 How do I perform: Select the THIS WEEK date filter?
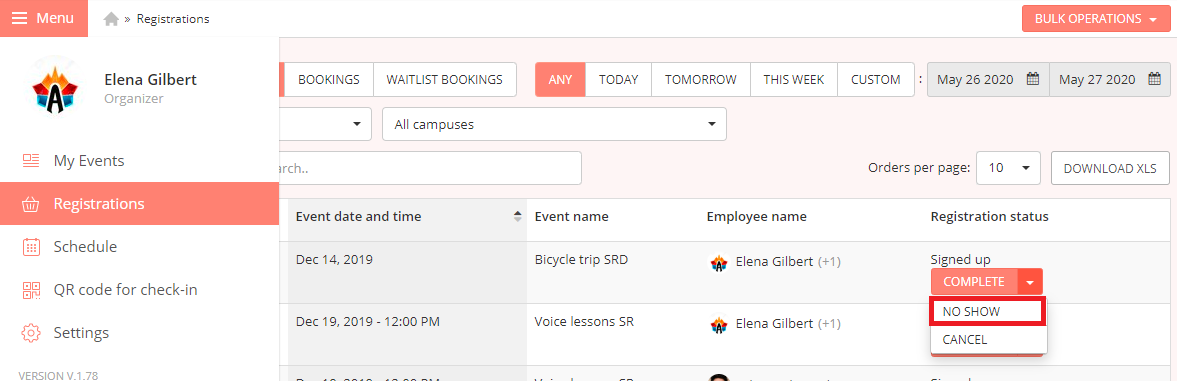[793, 80]
